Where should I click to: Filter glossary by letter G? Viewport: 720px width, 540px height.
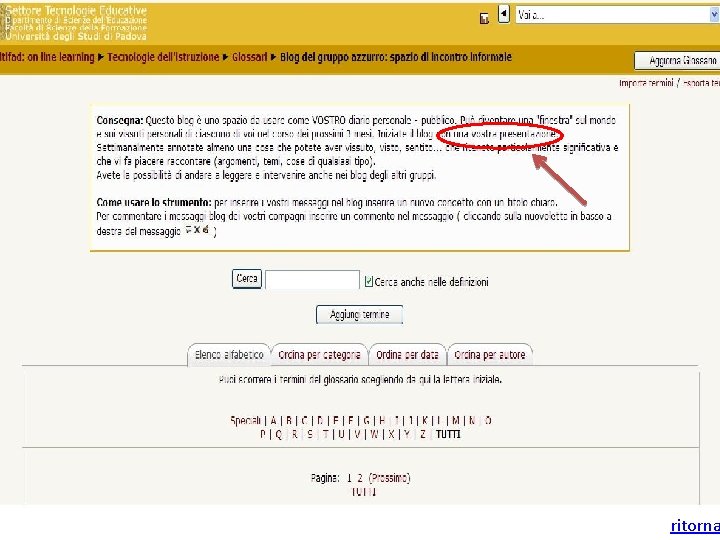pyautogui.click(x=366, y=420)
